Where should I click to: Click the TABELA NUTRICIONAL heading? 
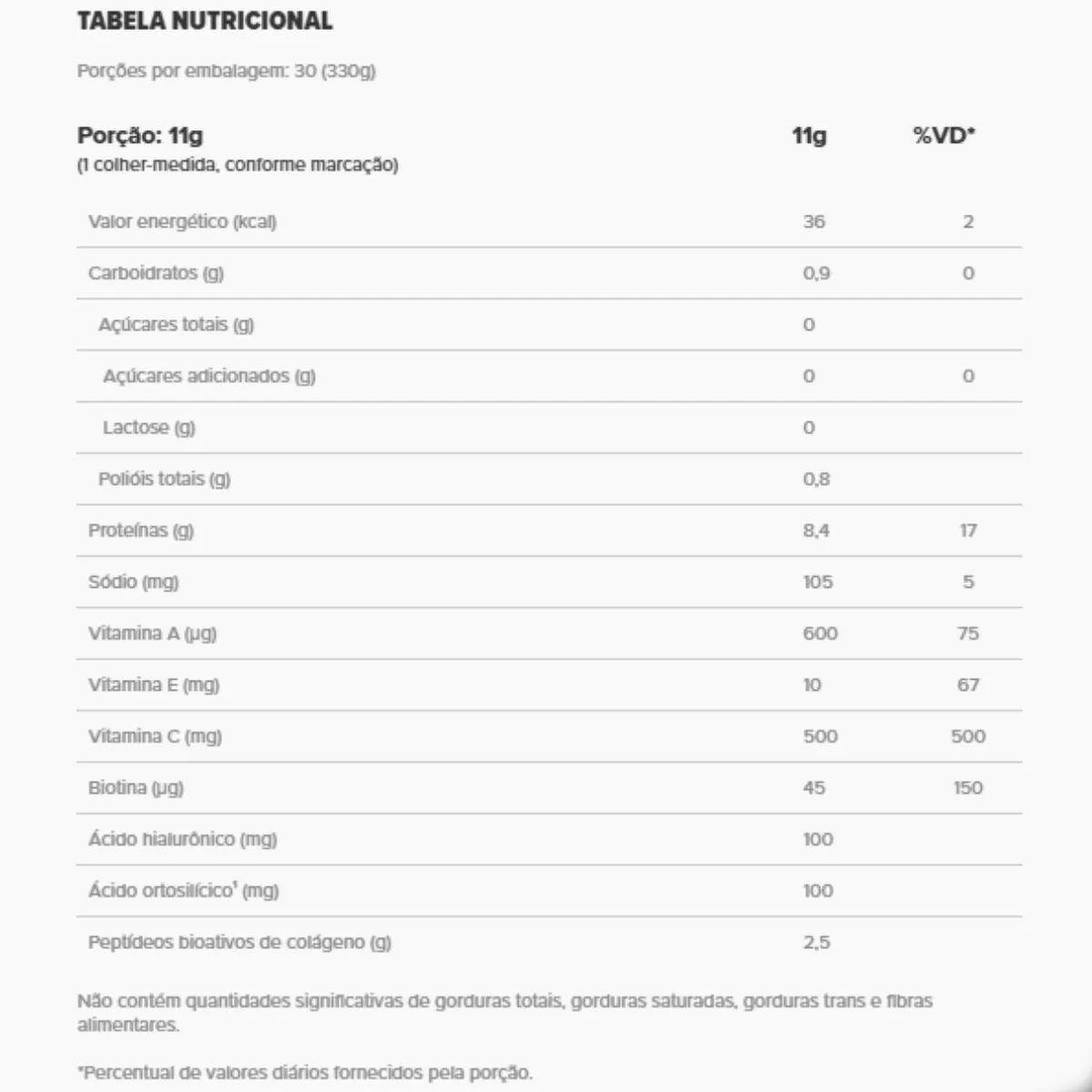(x=205, y=21)
